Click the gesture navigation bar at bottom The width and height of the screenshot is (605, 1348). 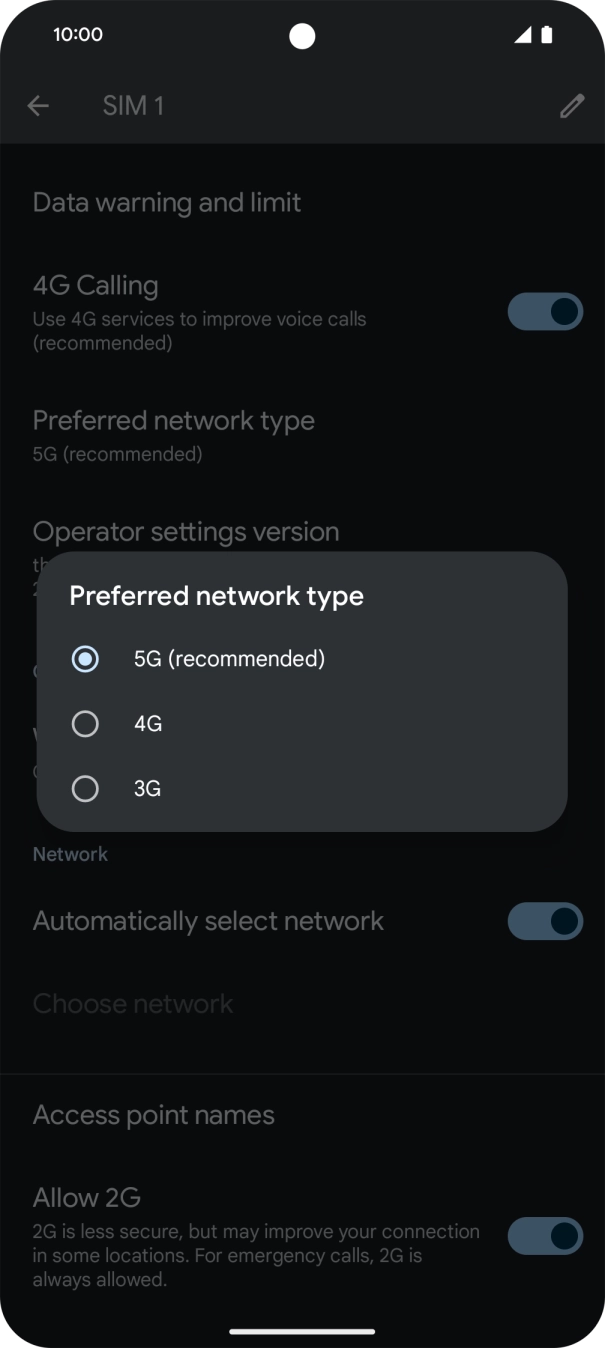(302, 1333)
